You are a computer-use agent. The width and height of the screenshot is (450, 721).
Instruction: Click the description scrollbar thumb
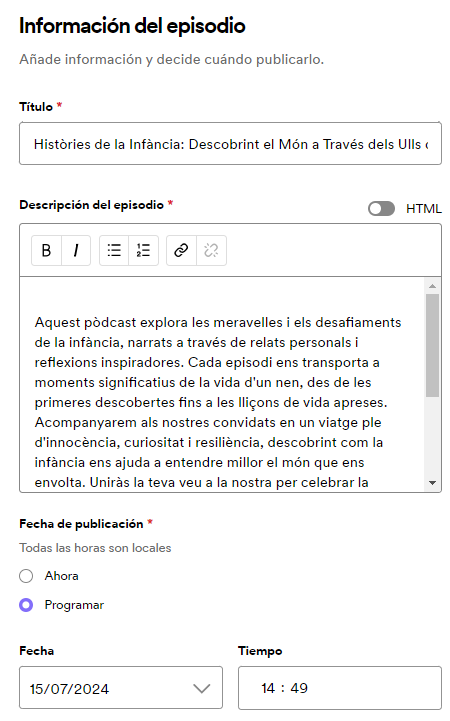[432, 345]
